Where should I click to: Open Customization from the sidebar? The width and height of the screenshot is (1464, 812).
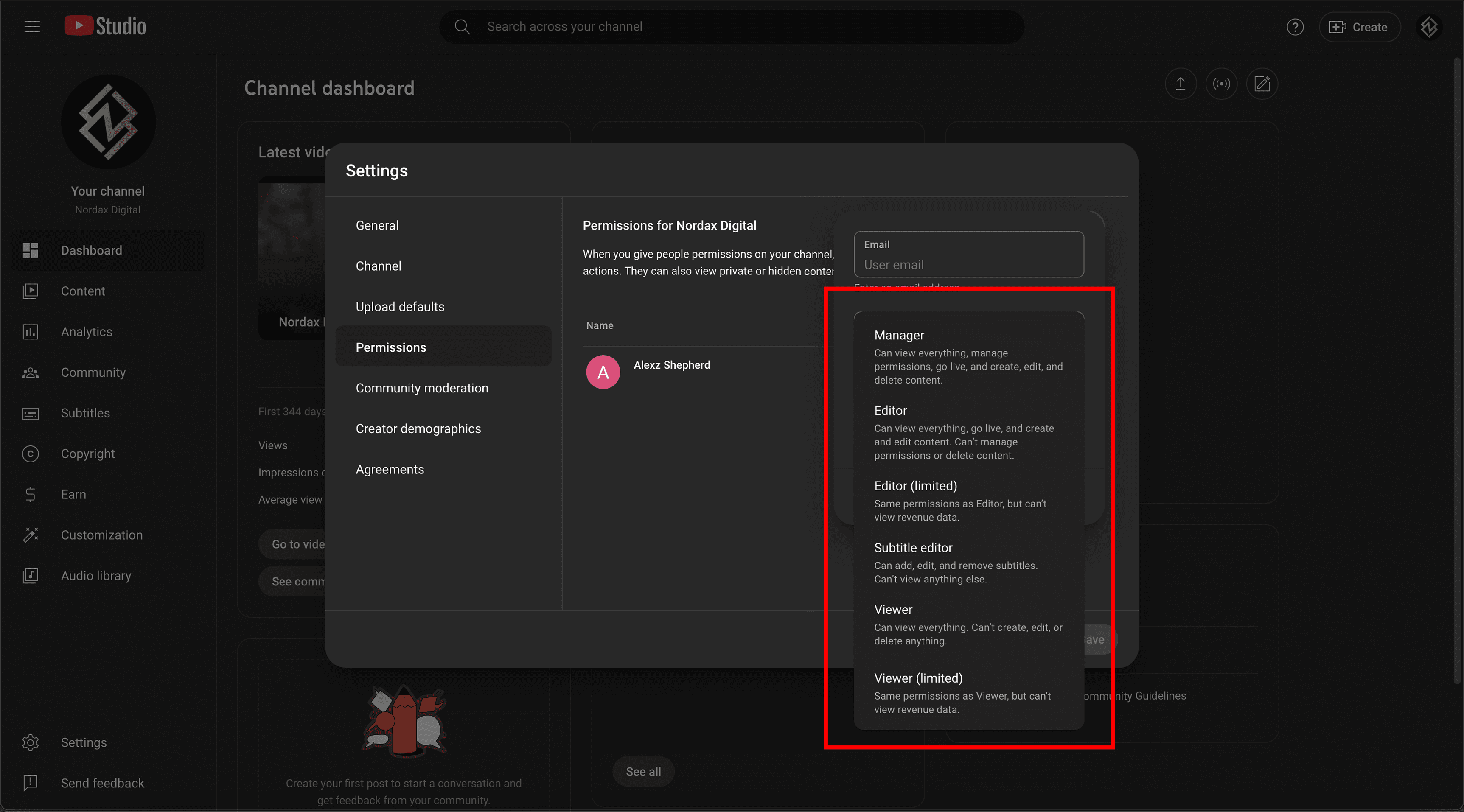point(101,535)
